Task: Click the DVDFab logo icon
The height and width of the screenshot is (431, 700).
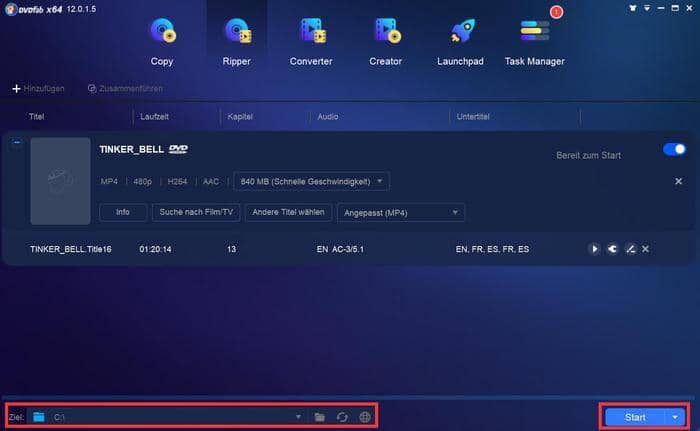Action: (x=10, y=9)
